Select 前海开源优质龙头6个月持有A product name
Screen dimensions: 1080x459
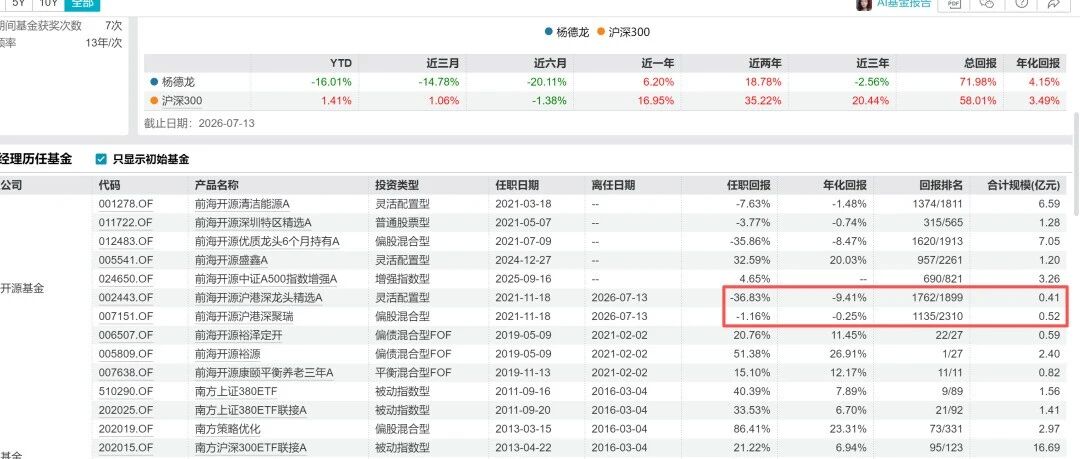coord(267,241)
